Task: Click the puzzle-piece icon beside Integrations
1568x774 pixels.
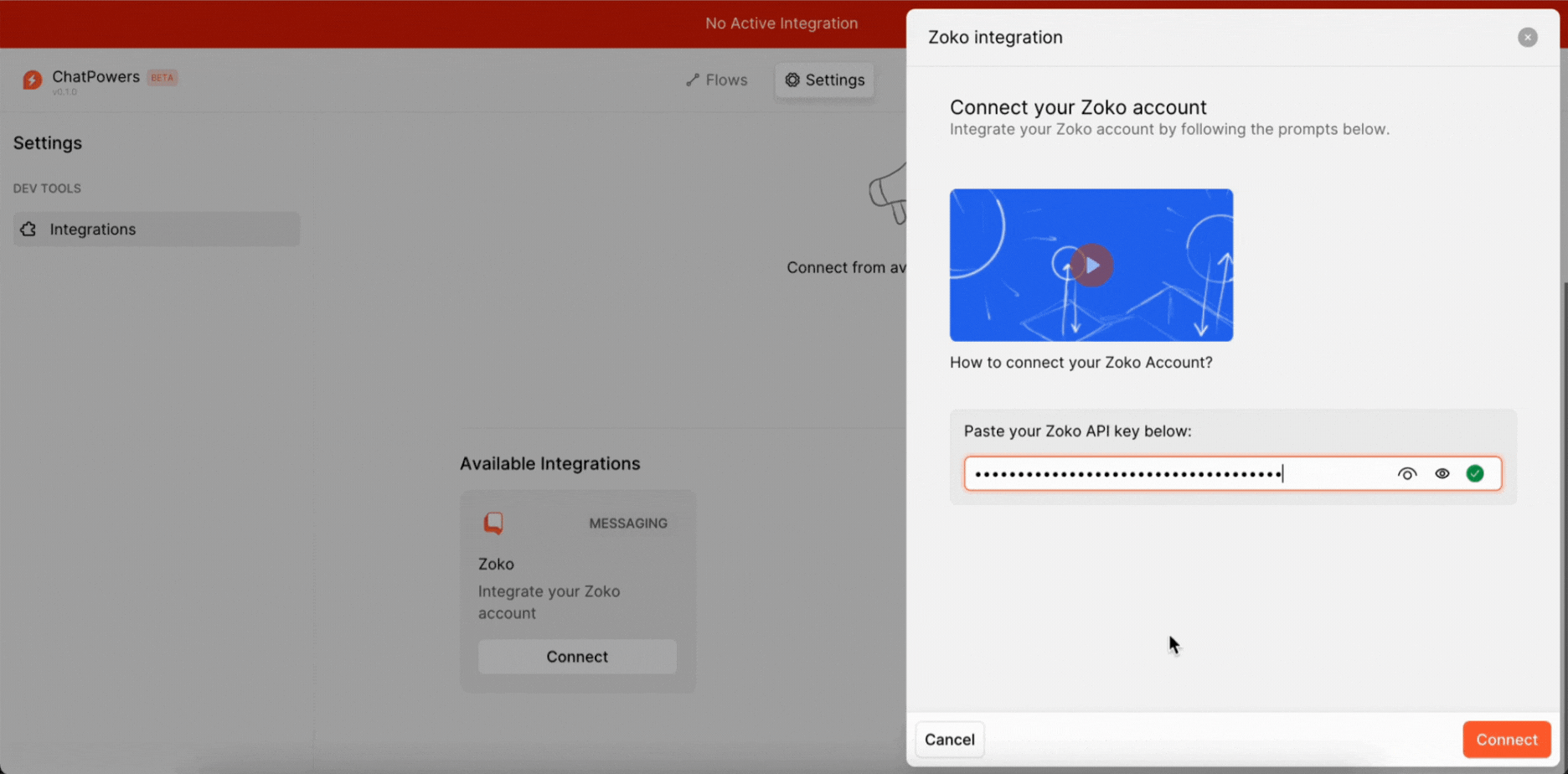Action: 28,230
